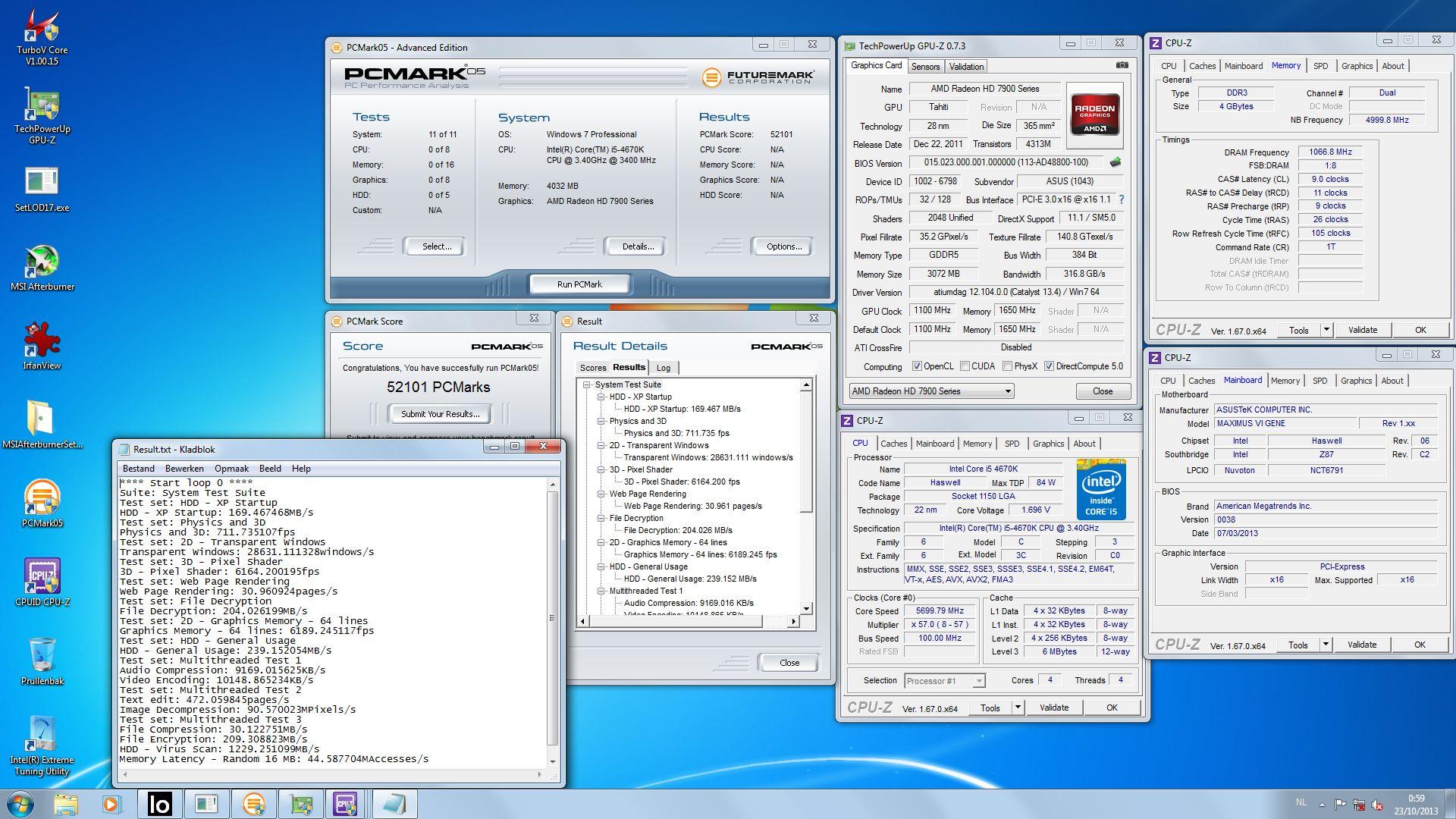Open Tools dropdown arrow in CPU-Z Memory window

1326,330
